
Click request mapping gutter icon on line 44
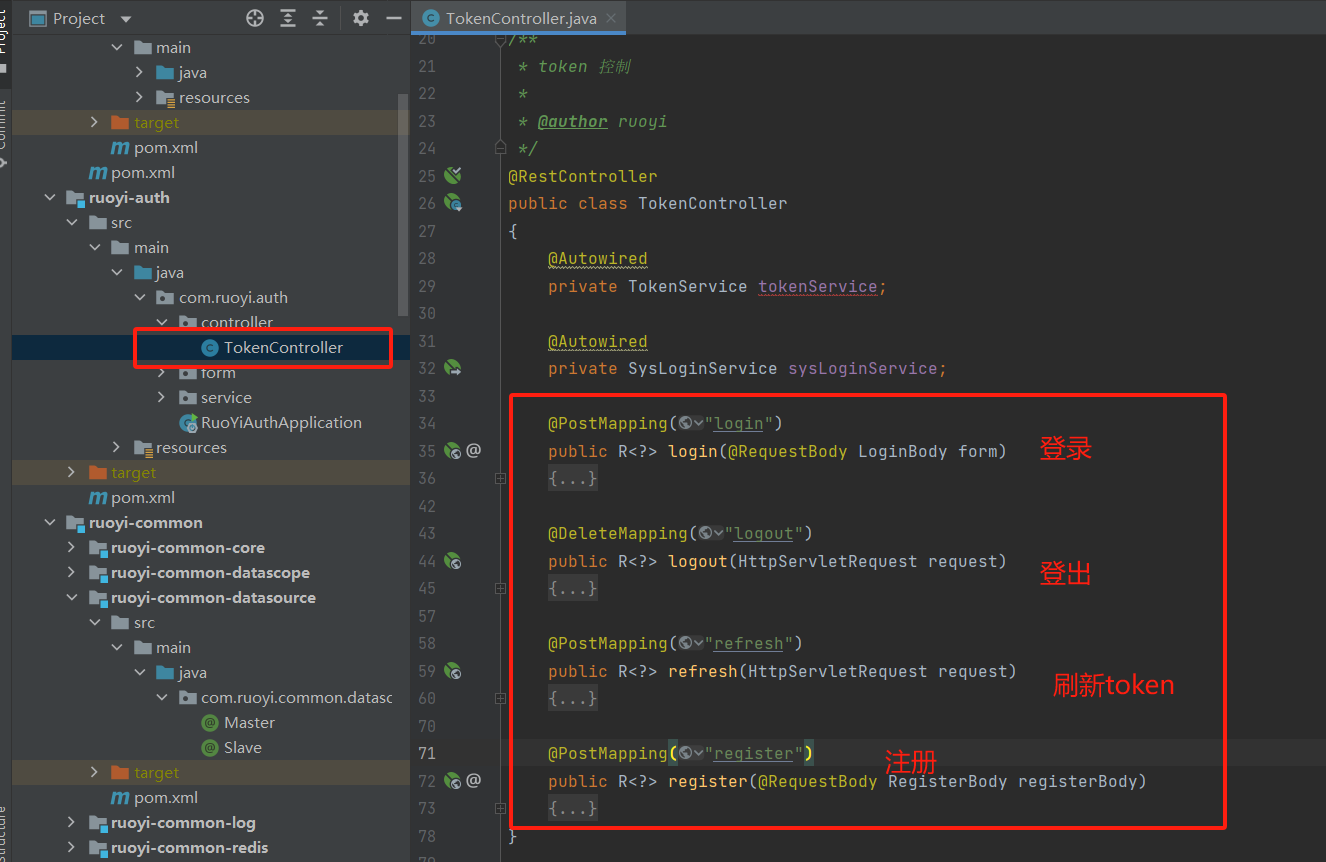(453, 561)
